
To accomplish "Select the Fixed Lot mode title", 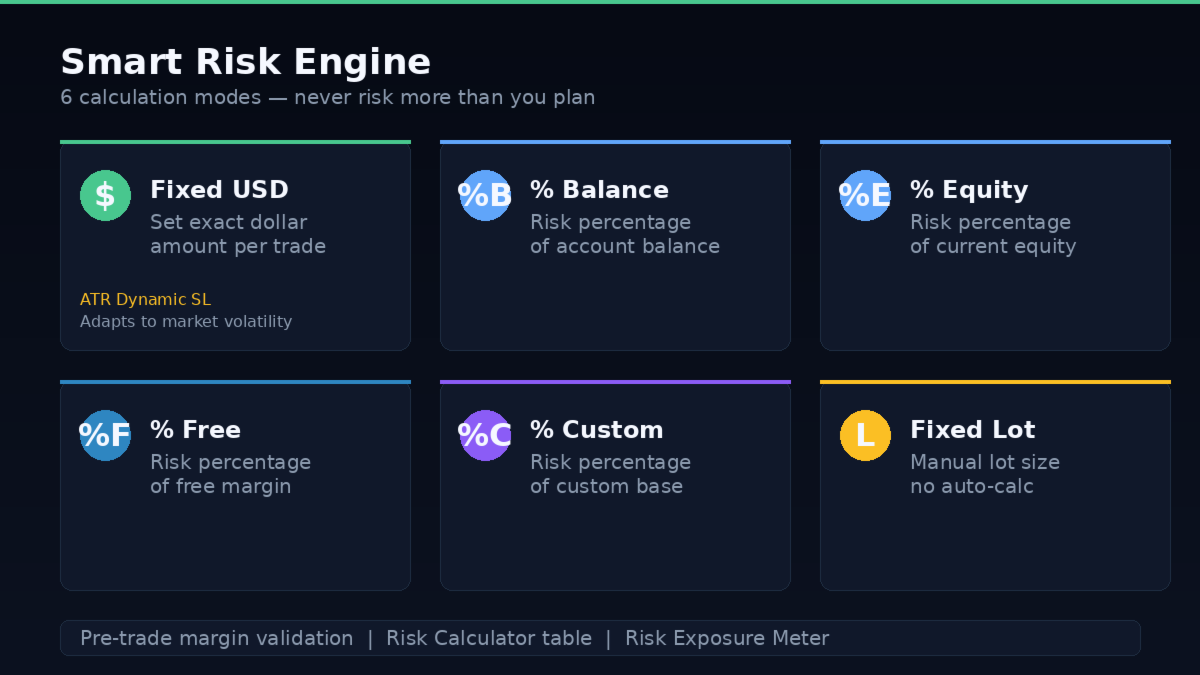I will click(x=972, y=430).
